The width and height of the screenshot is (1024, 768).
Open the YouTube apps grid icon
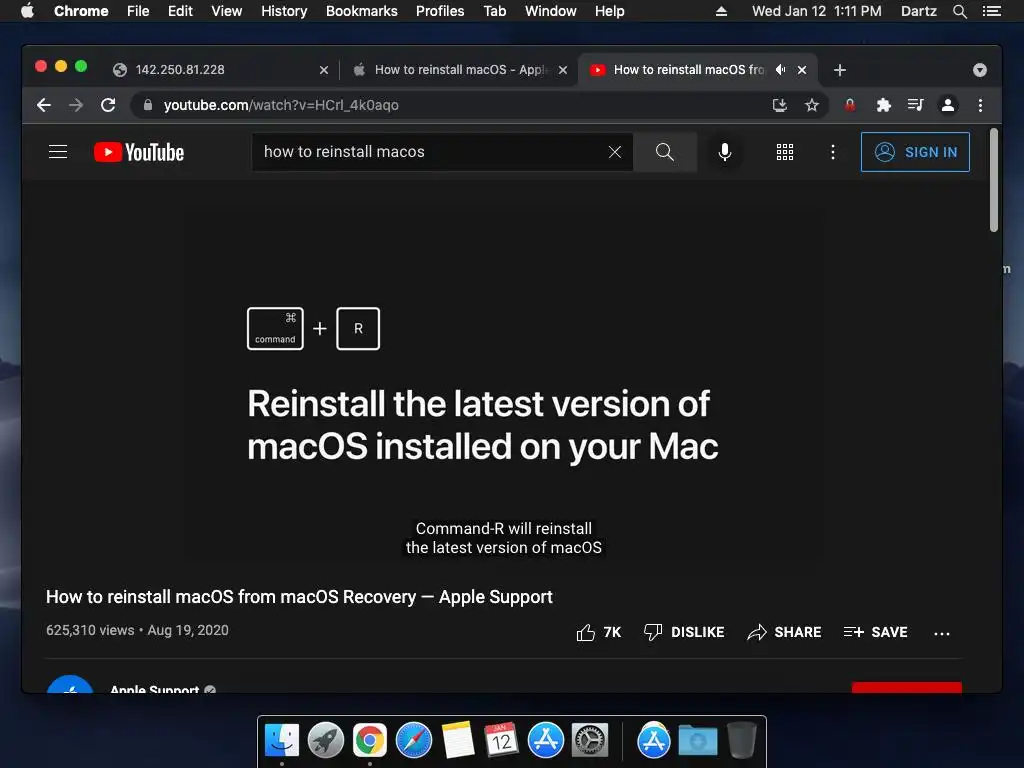(784, 152)
